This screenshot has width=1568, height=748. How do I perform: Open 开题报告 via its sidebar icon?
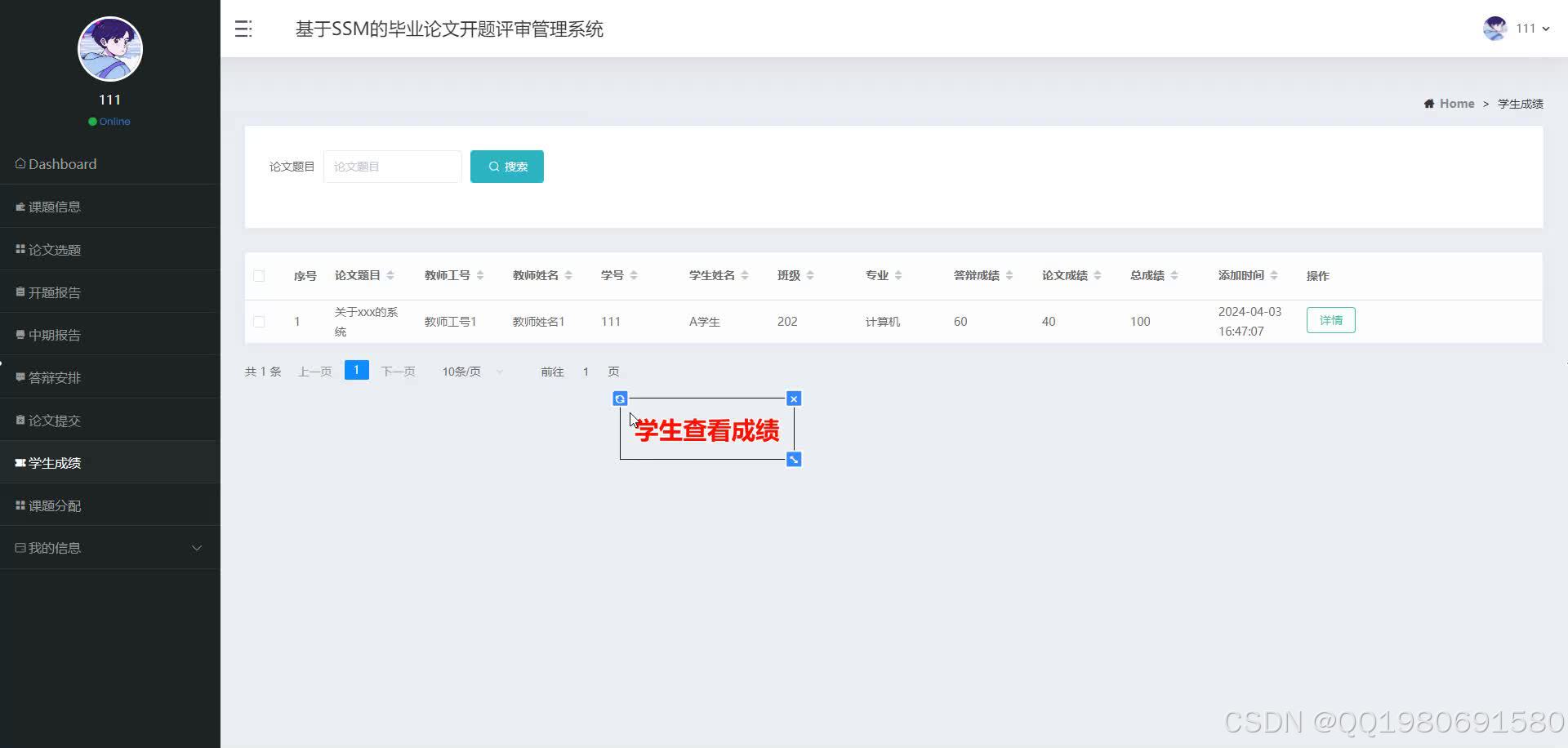20,292
